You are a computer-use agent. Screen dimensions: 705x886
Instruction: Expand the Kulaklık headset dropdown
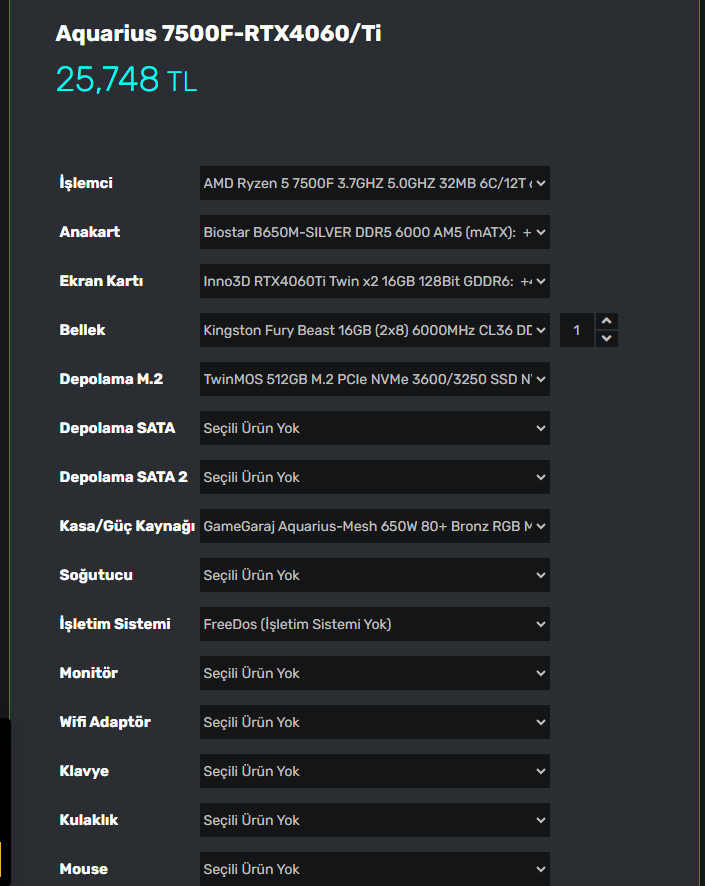pyautogui.click(x=375, y=820)
